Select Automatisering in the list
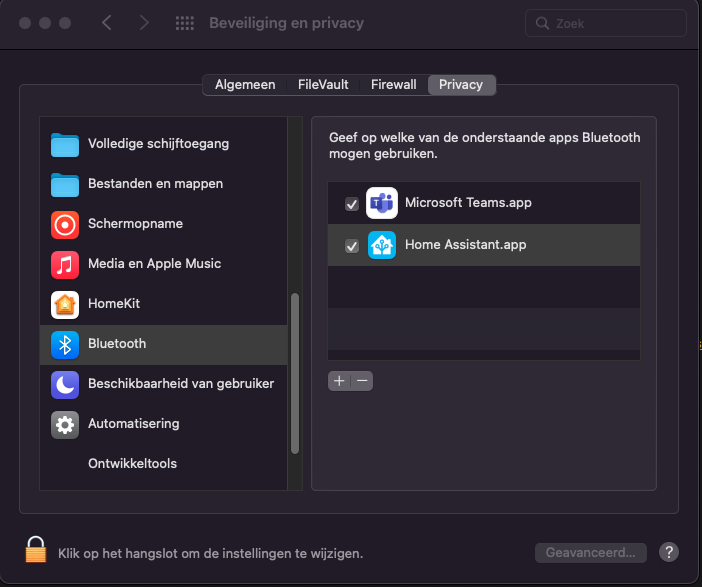The image size is (702, 587). coord(163,424)
